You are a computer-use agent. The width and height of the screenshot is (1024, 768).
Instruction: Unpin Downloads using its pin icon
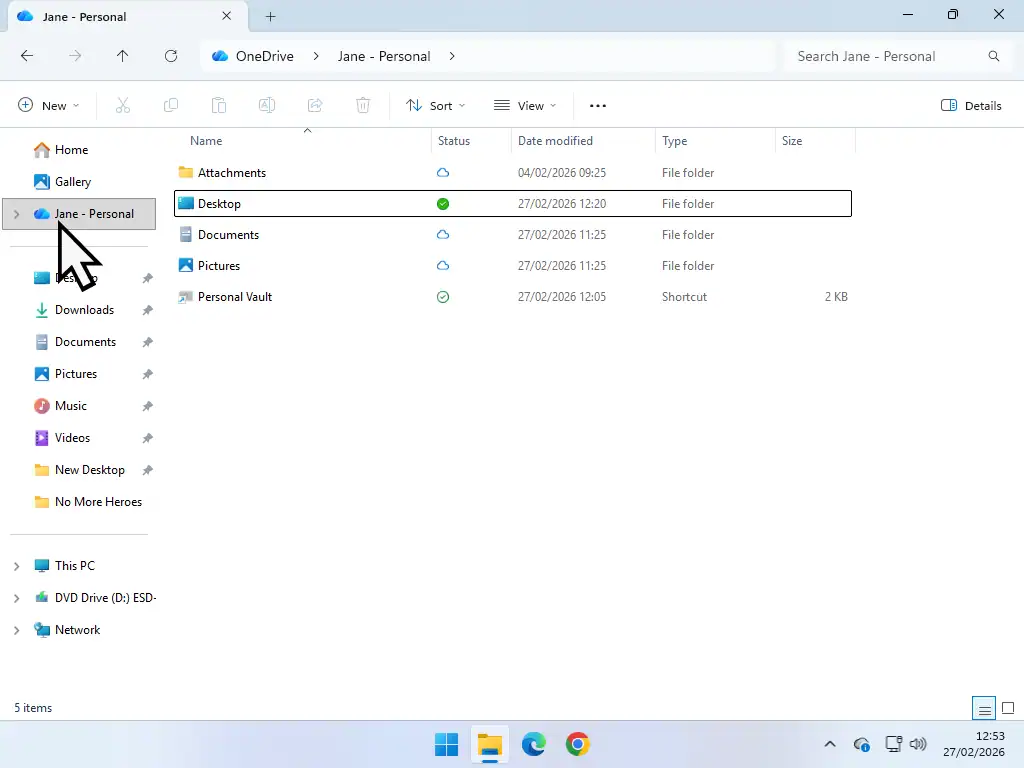coord(147,310)
